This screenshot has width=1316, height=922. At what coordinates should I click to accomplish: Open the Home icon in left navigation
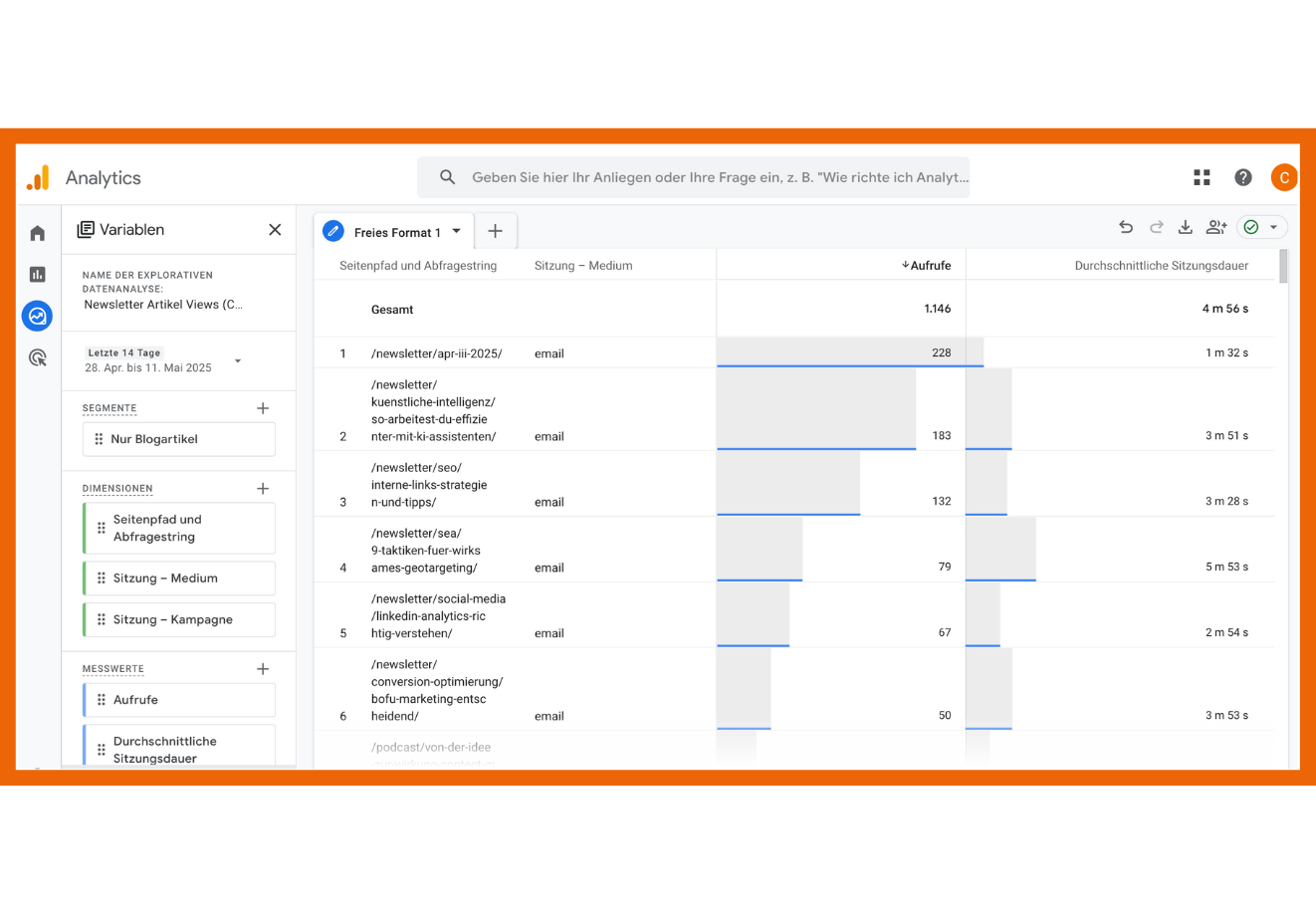[38, 233]
